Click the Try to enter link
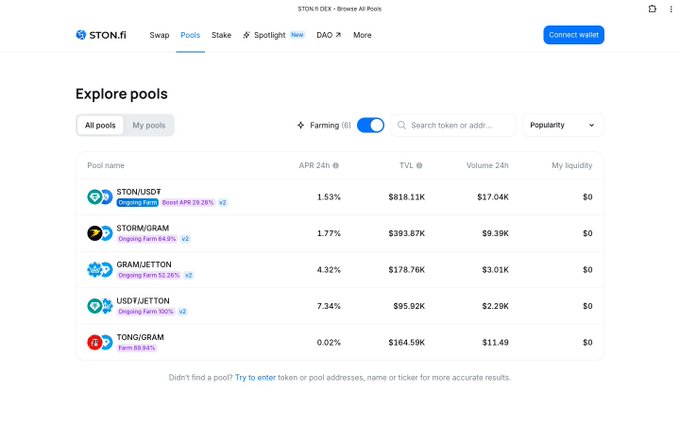This screenshot has width=680, height=425. (255, 378)
